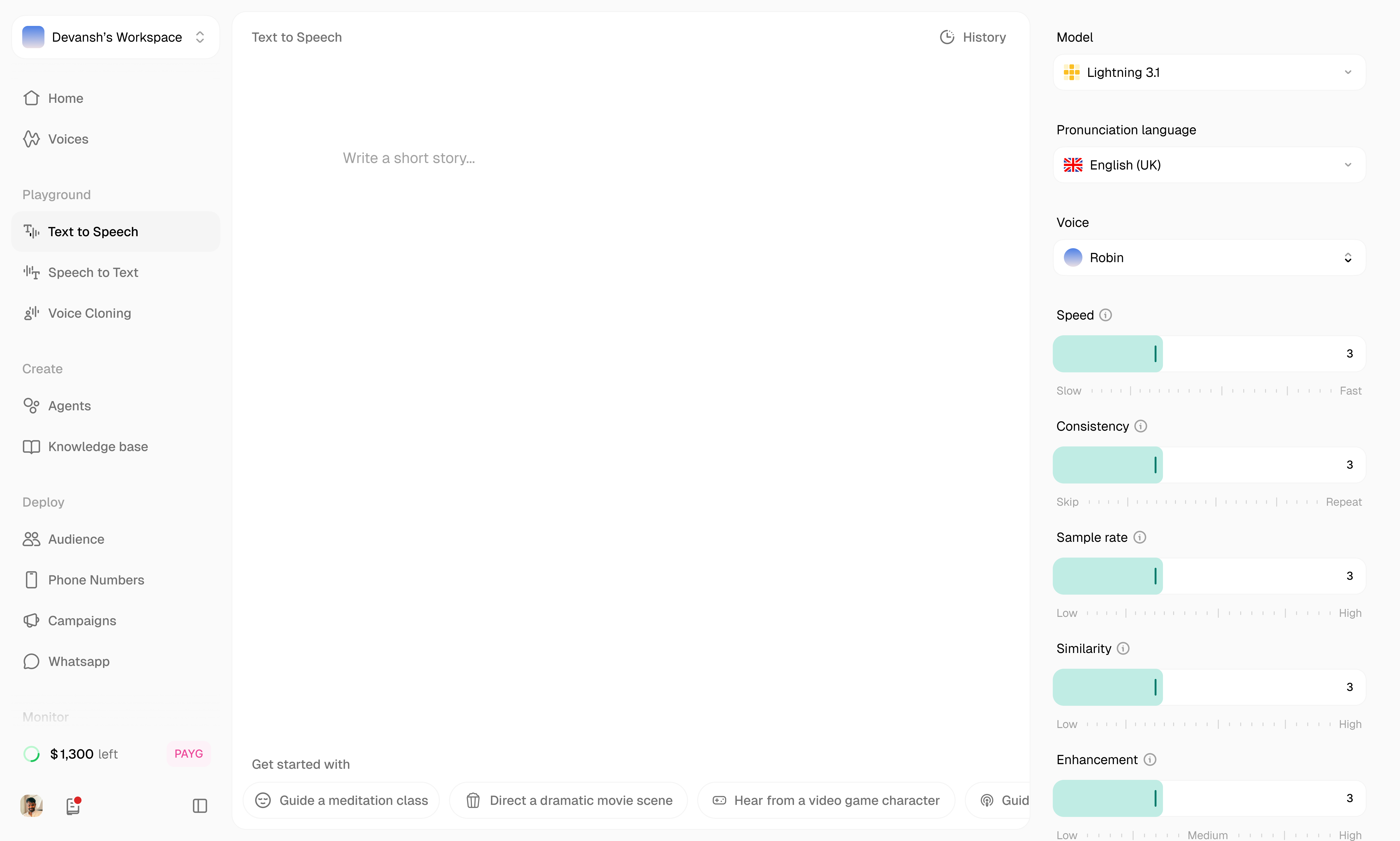
Task: Open the Model dropdown showing Lightning 3.1
Action: coord(1209,72)
